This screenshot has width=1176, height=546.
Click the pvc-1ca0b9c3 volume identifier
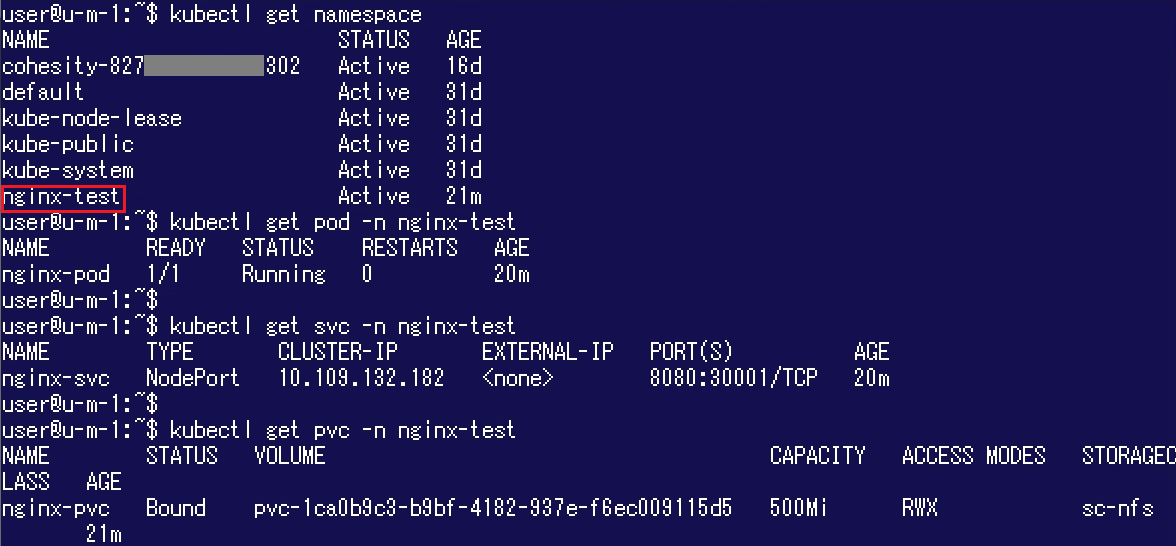pos(493,508)
